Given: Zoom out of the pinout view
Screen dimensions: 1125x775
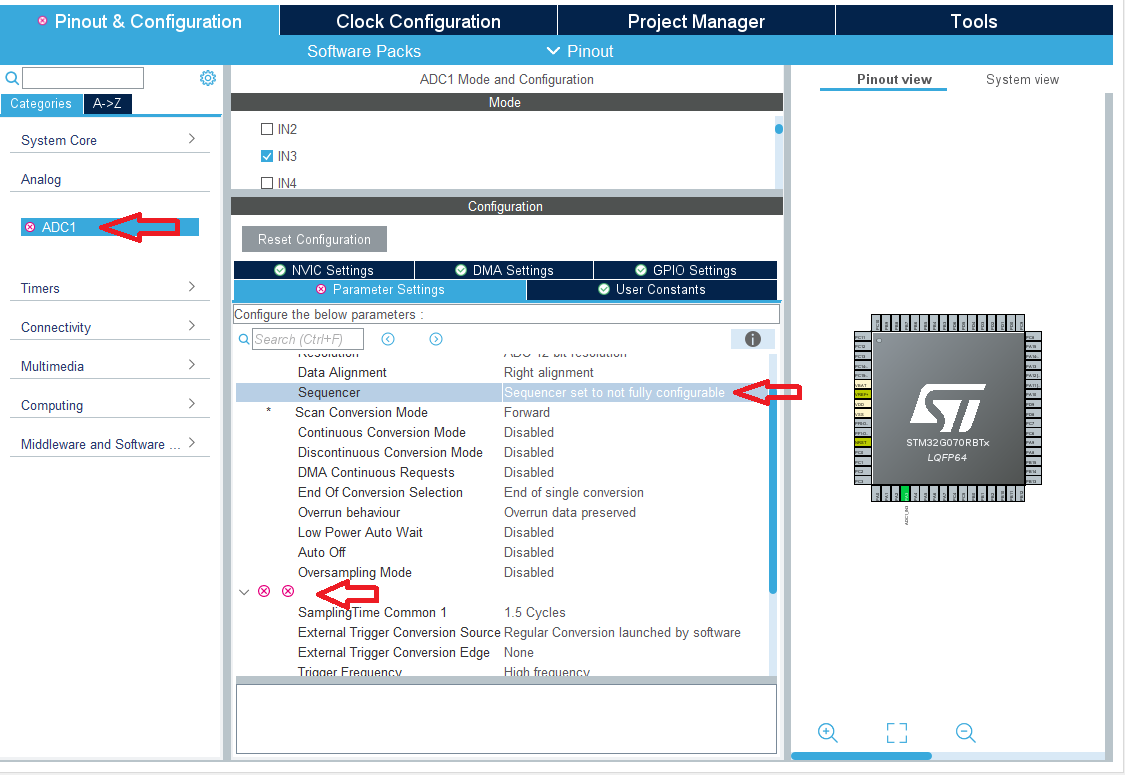Looking at the screenshot, I should [965, 732].
